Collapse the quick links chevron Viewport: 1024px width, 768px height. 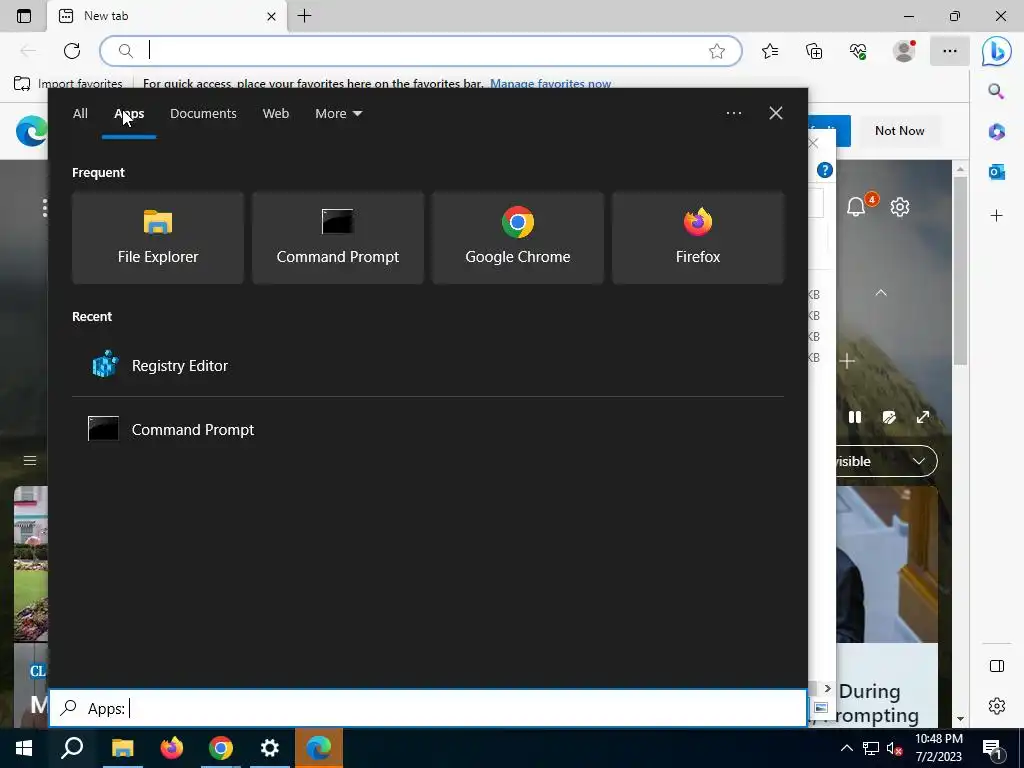click(x=881, y=293)
